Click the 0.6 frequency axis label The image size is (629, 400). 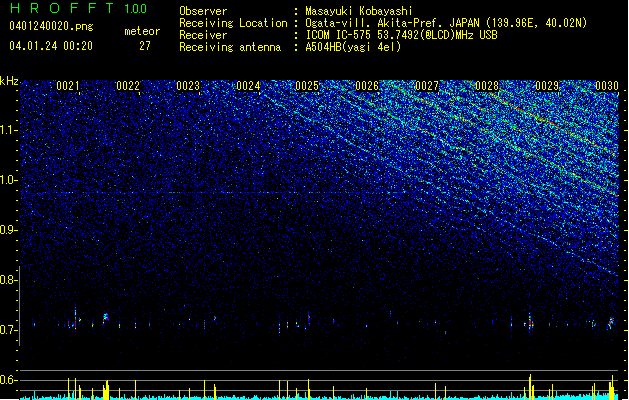click(x=9, y=380)
